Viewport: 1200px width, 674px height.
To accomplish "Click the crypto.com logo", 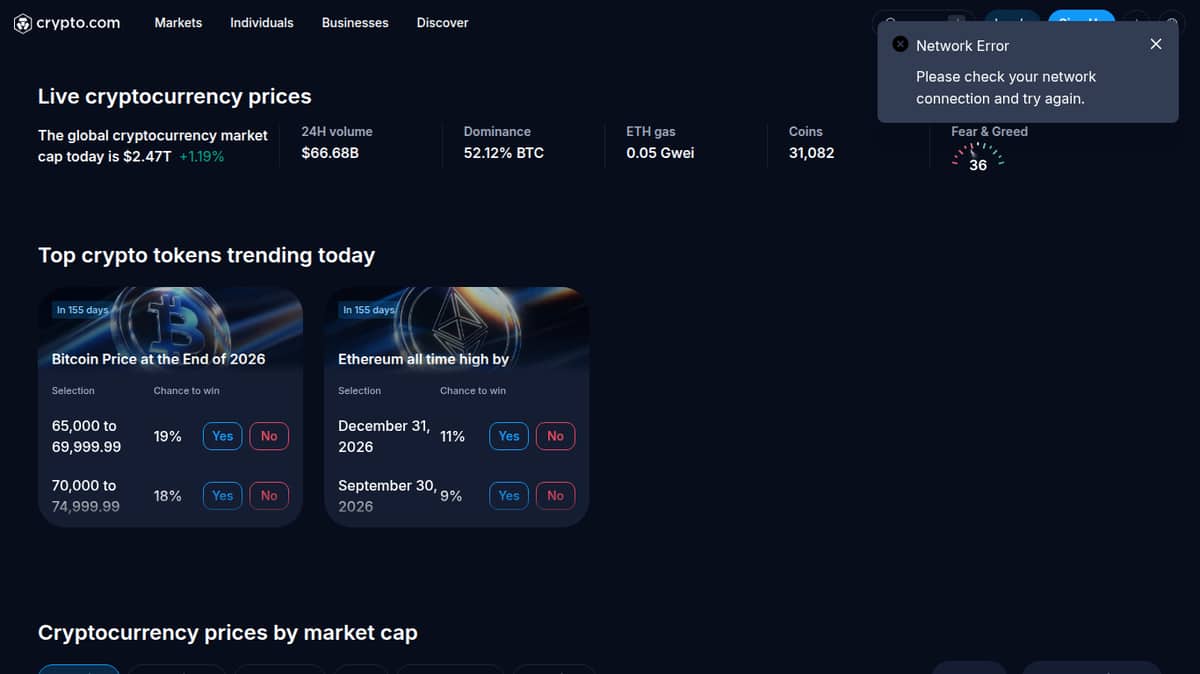I will pos(66,22).
